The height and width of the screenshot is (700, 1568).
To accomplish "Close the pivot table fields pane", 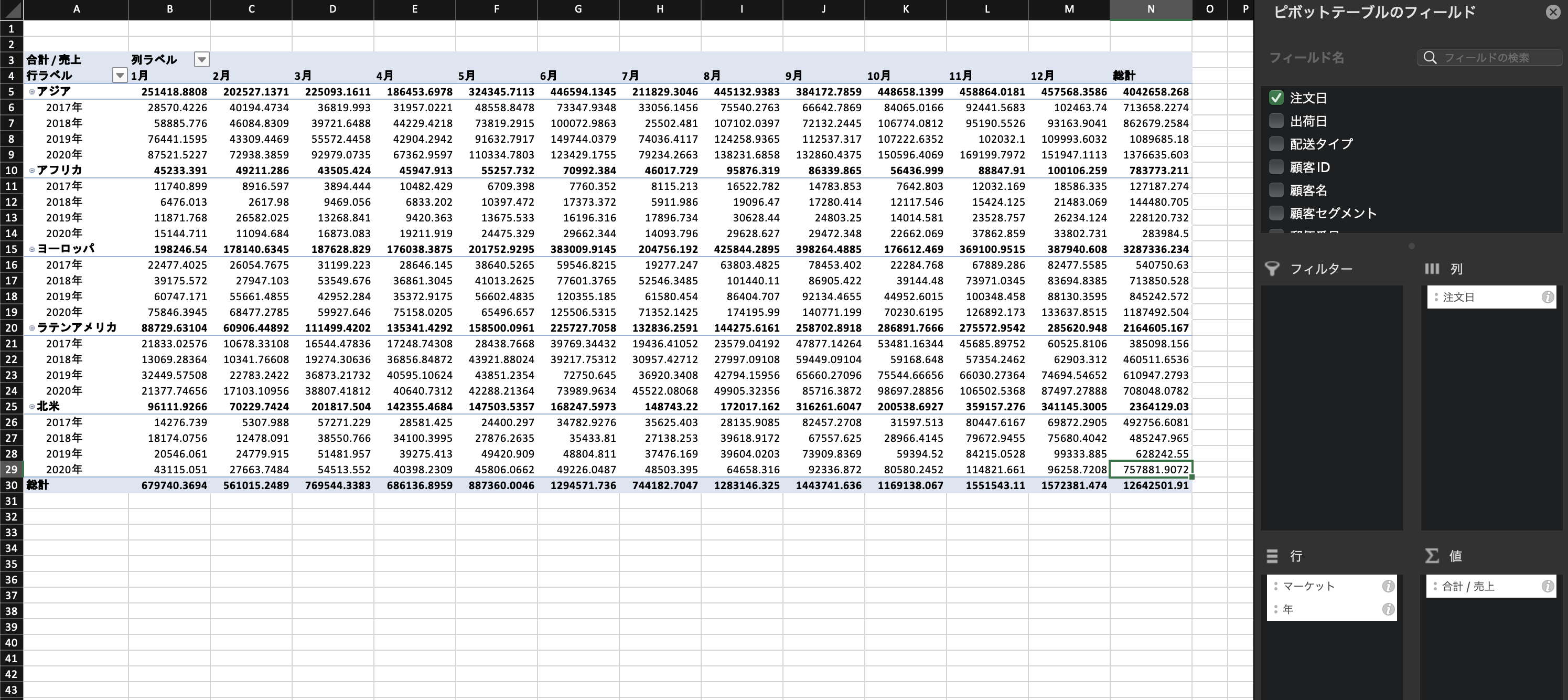I will pos(1553,12).
